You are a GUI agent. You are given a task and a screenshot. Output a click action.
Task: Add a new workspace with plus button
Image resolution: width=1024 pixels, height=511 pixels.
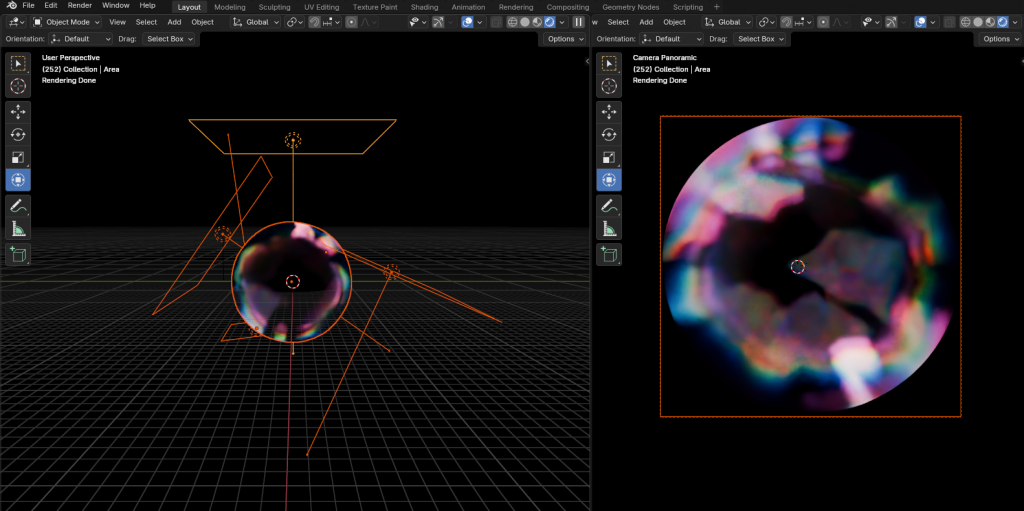(716, 7)
